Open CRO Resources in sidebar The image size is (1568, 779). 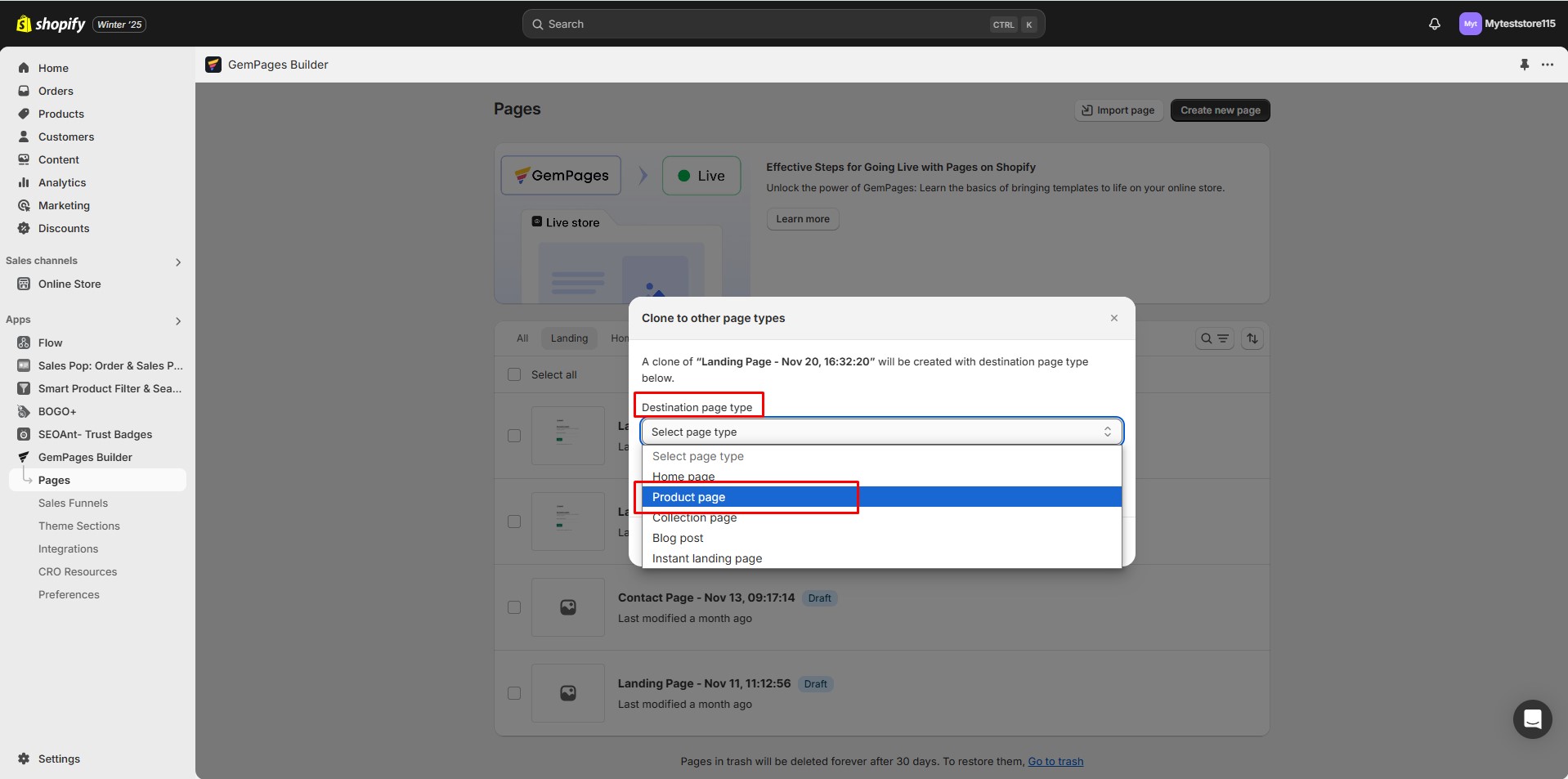click(78, 571)
